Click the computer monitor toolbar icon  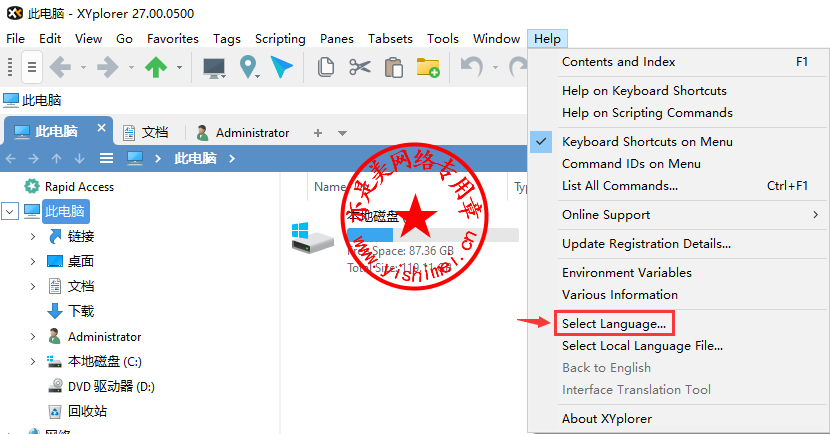(214, 68)
